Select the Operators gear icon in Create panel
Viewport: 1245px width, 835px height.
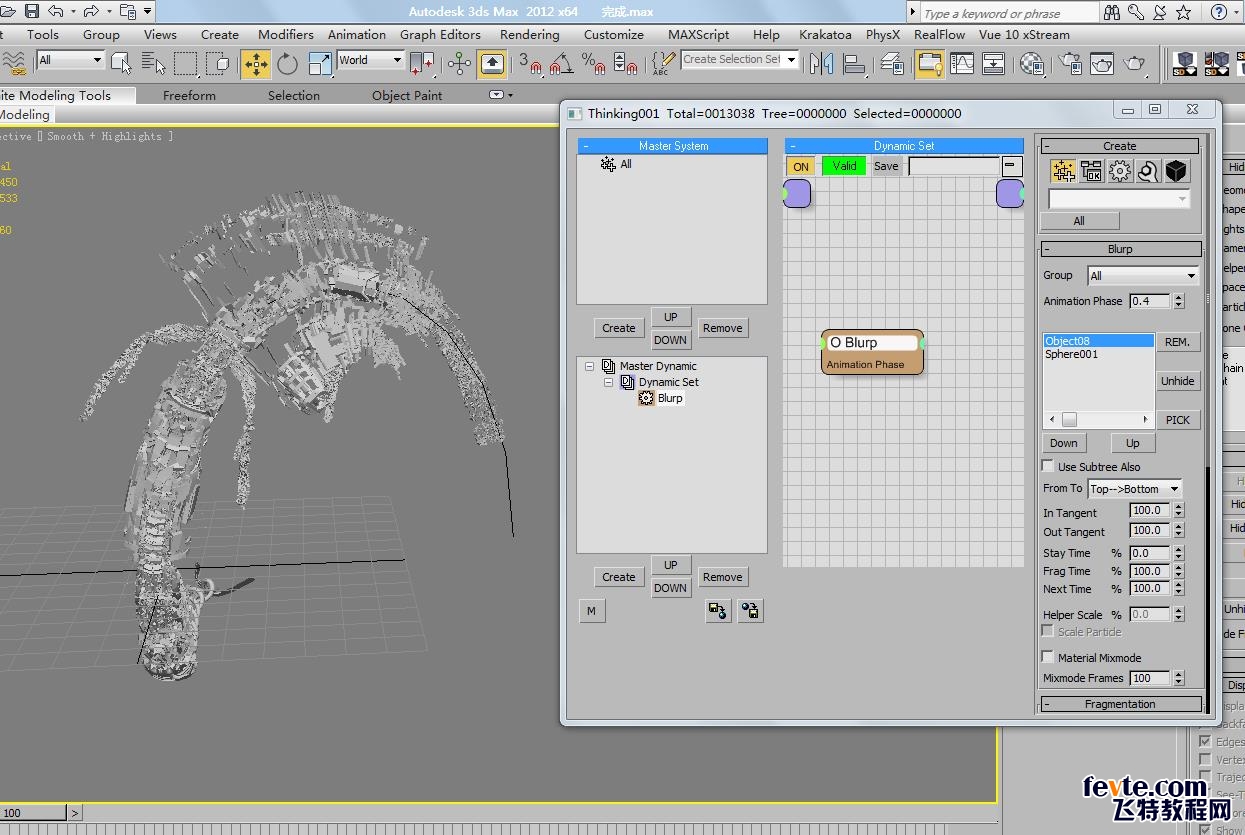pos(1120,171)
